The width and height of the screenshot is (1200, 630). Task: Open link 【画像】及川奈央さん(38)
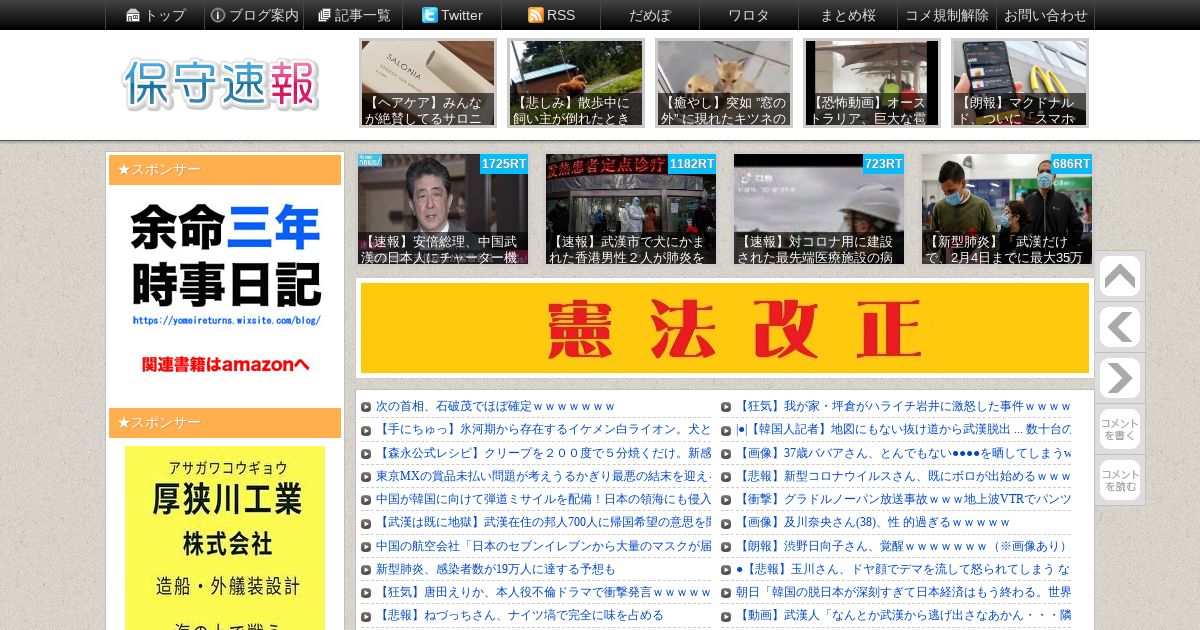pos(873,522)
